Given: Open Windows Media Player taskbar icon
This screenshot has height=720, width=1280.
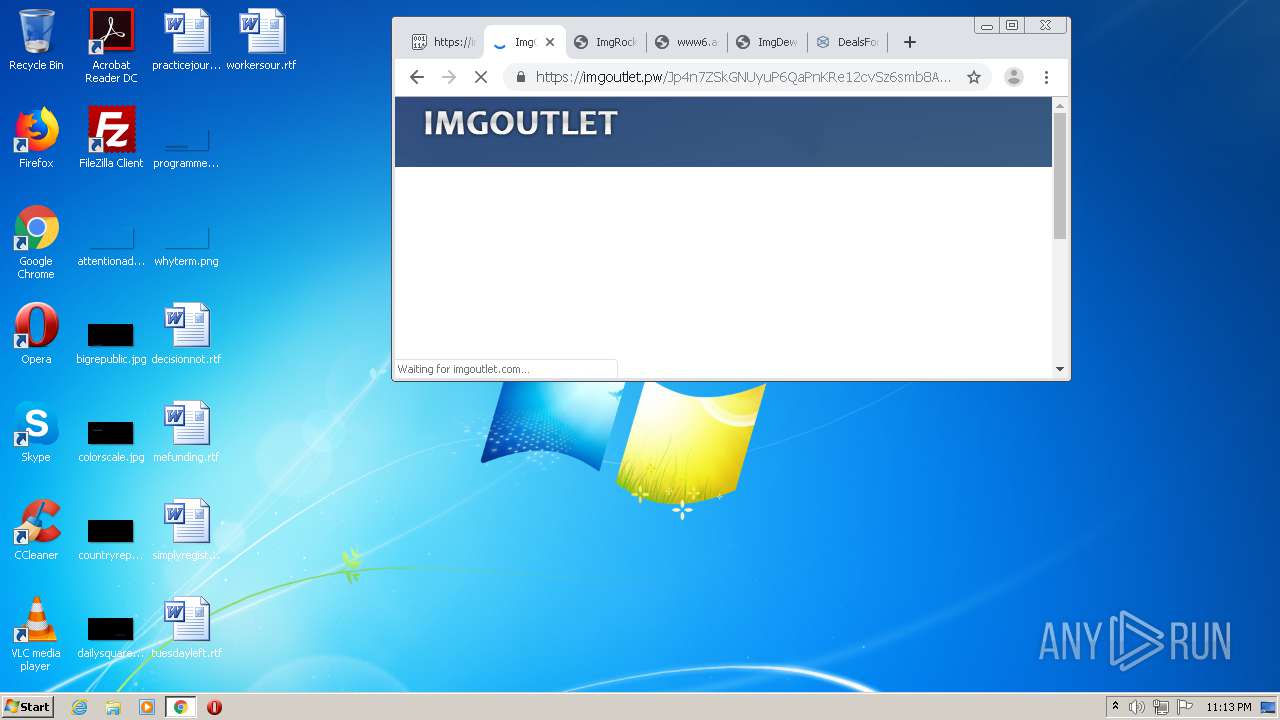Looking at the screenshot, I should tap(147, 707).
